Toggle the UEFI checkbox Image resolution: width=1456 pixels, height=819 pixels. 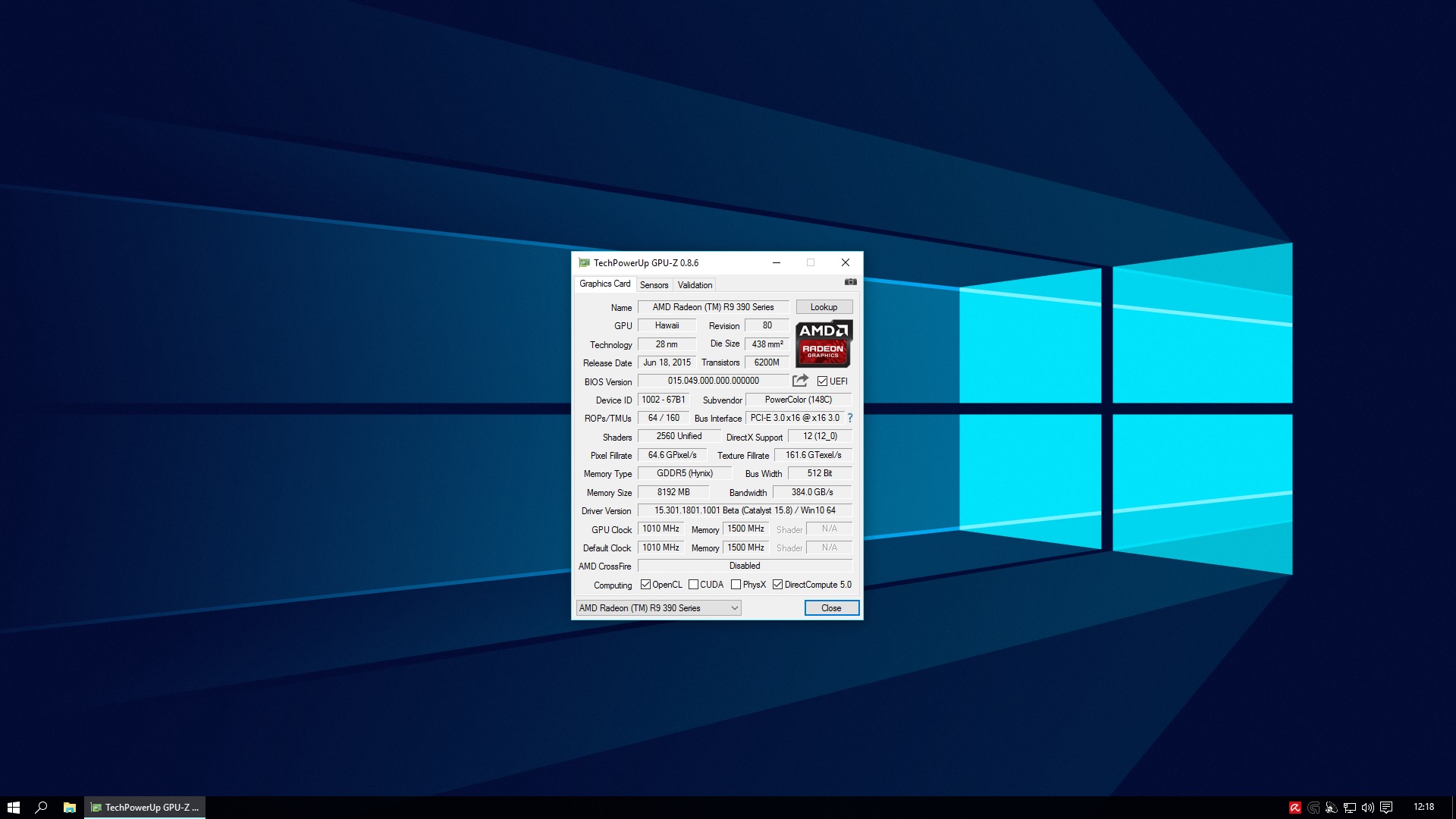click(823, 381)
